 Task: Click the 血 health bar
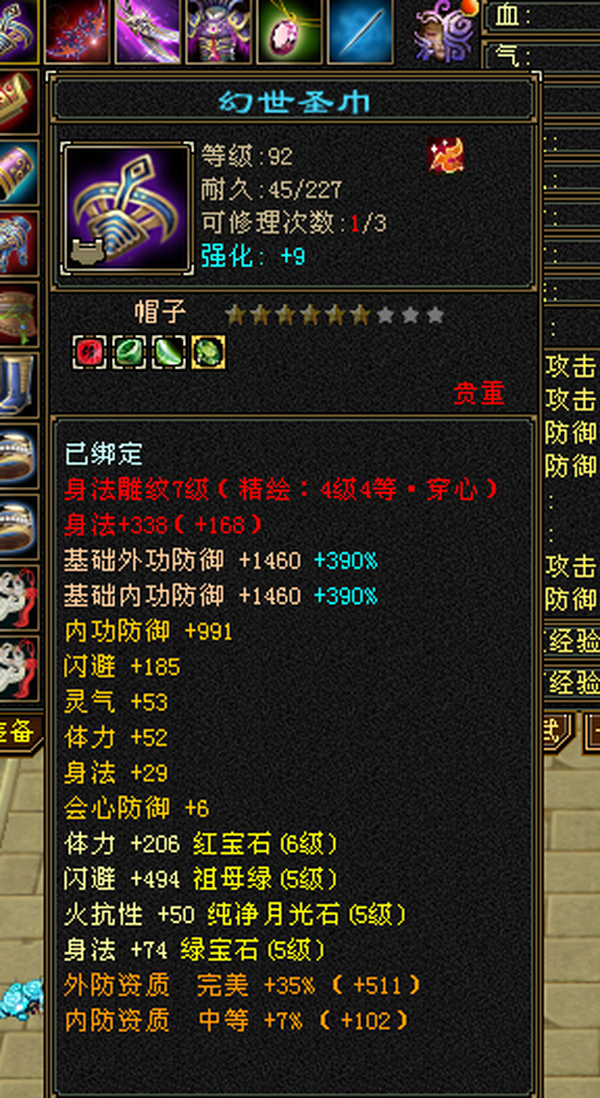[541, 15]
